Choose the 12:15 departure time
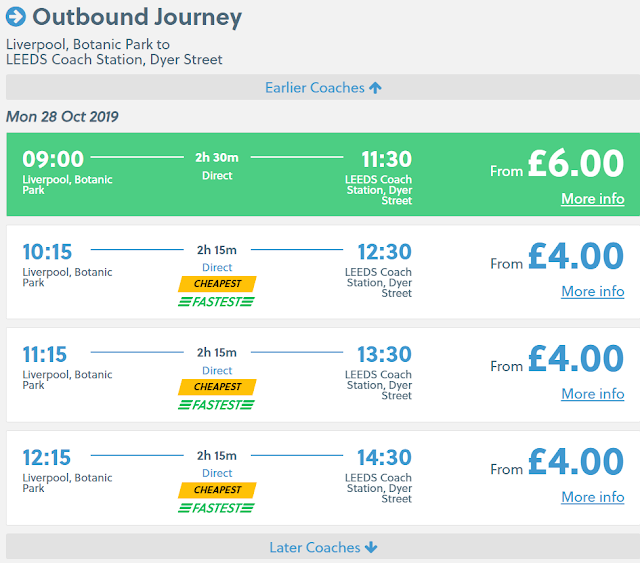 pyautogui.click(x=47, y=458)
